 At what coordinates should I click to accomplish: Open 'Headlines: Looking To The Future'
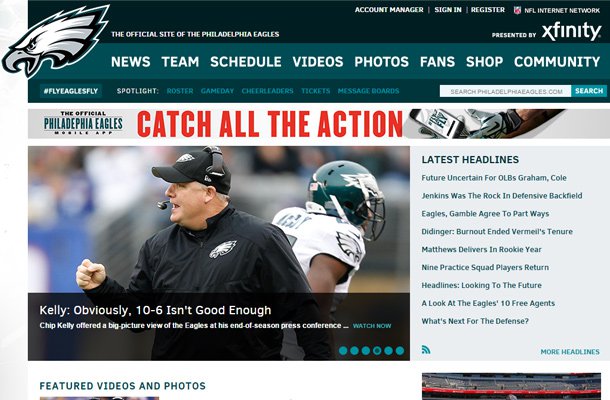pyautogui.click(x=482, y=285)
